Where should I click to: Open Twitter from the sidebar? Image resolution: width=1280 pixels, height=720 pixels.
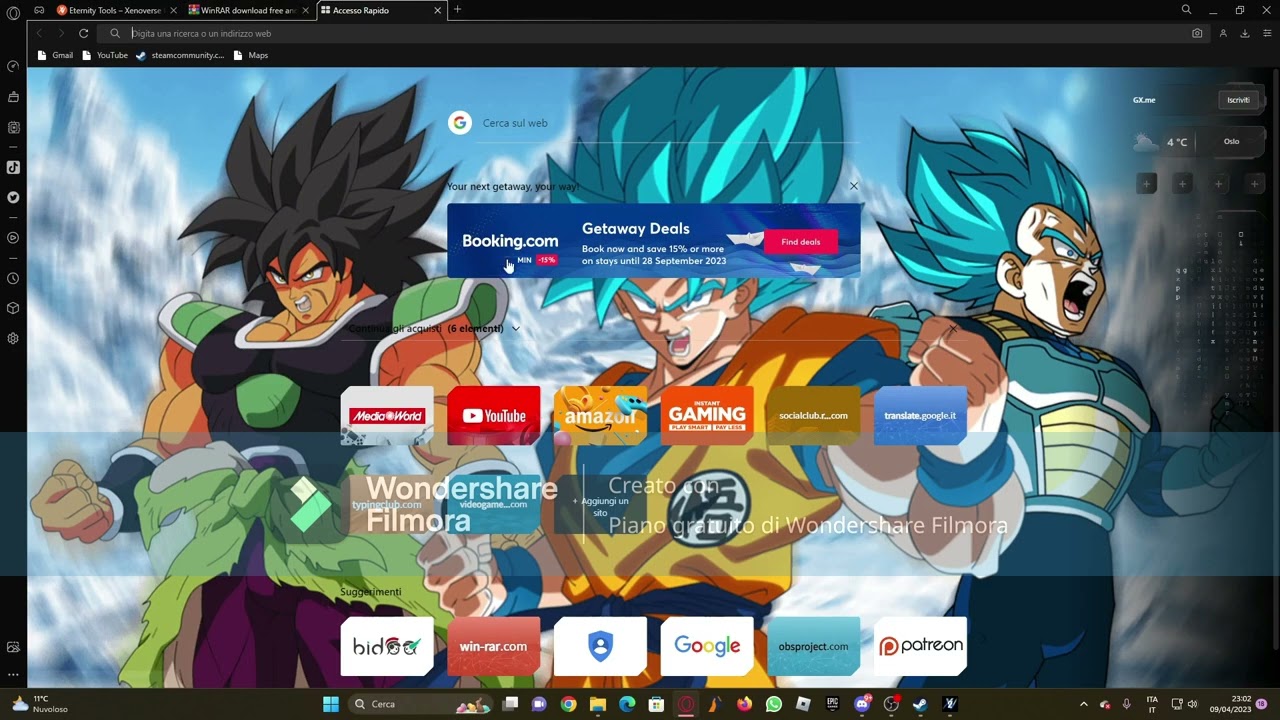[x=13, y=197]
